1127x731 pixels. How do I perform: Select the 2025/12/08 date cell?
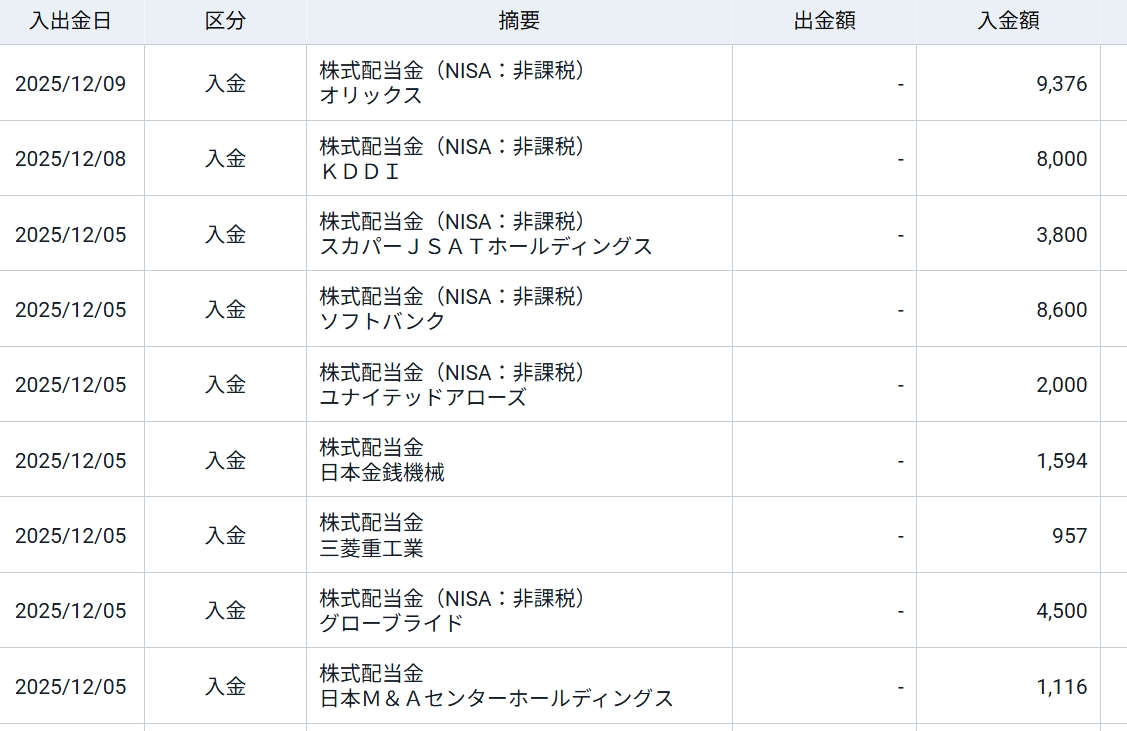tap(71, 159)
